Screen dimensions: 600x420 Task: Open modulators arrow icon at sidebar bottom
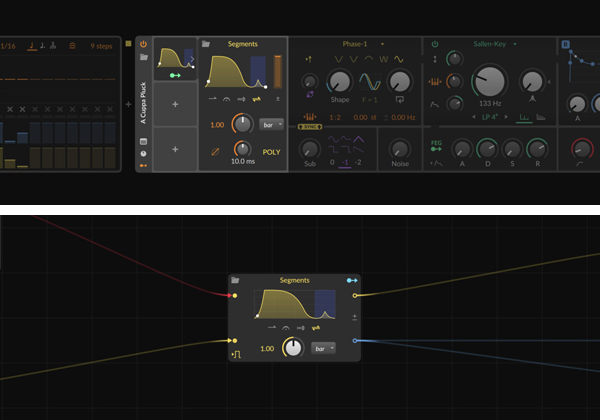coord(143,166)
